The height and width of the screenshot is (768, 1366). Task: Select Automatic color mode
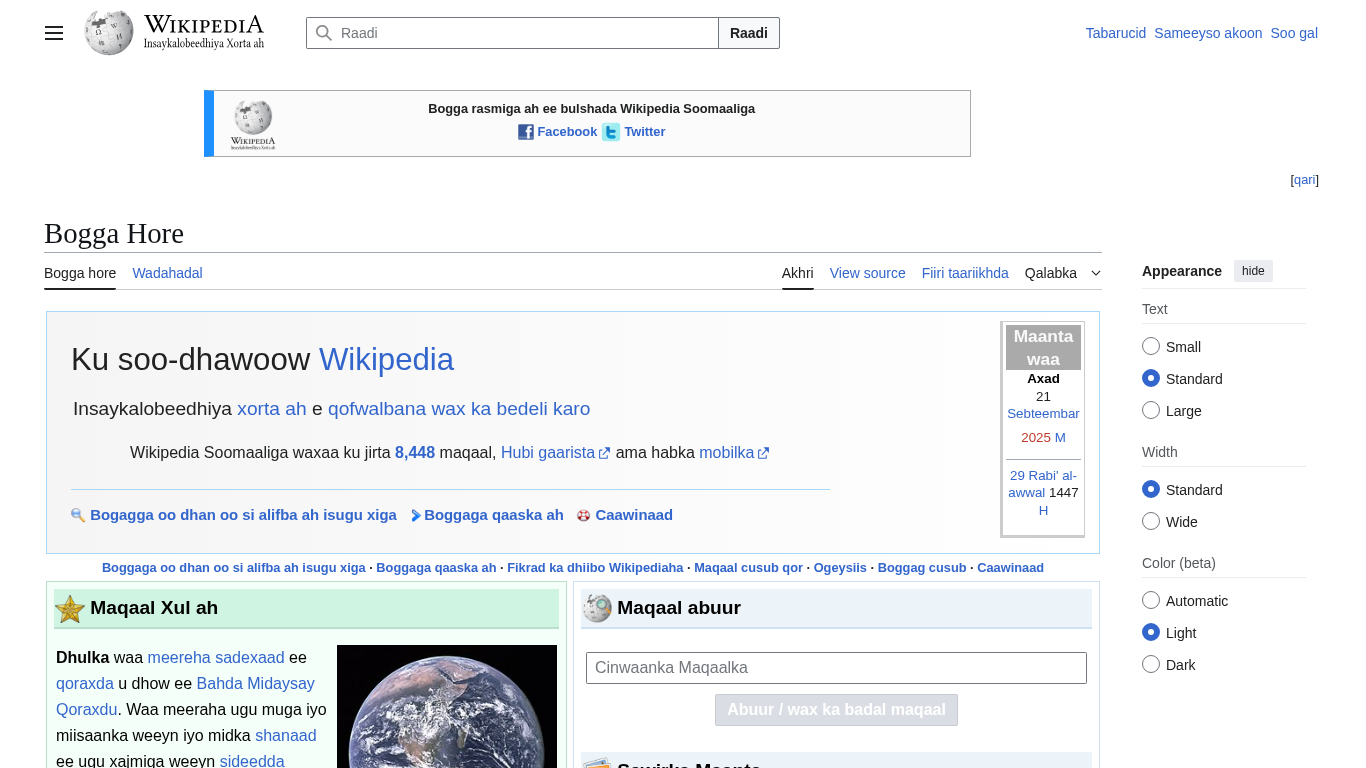click(1151, 600)
